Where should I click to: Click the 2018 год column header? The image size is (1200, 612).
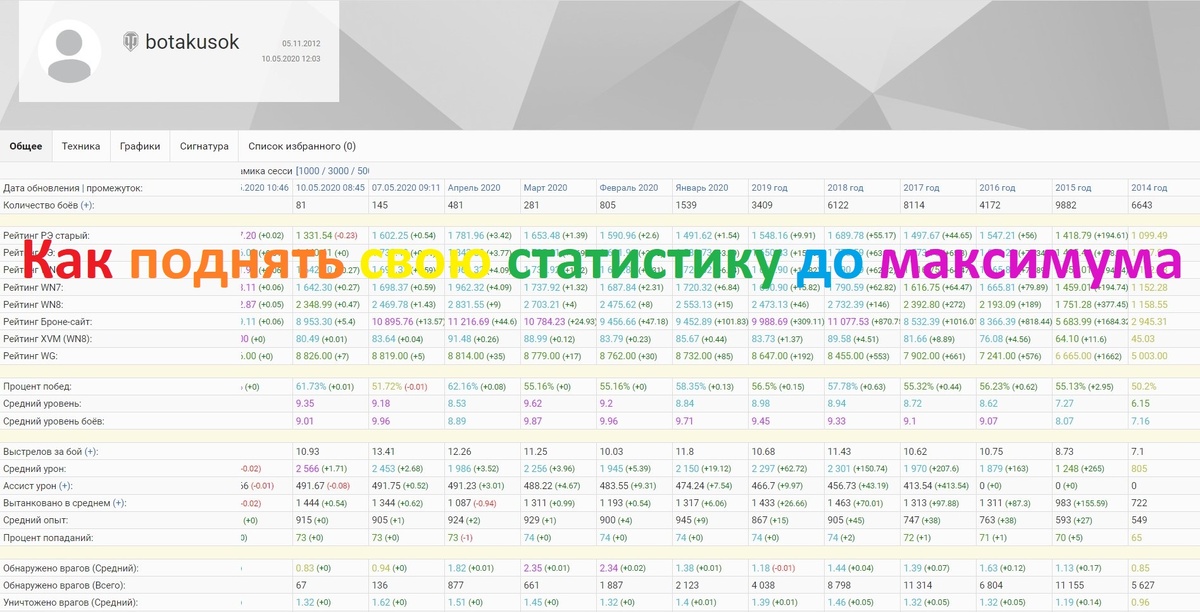[847, 188]
